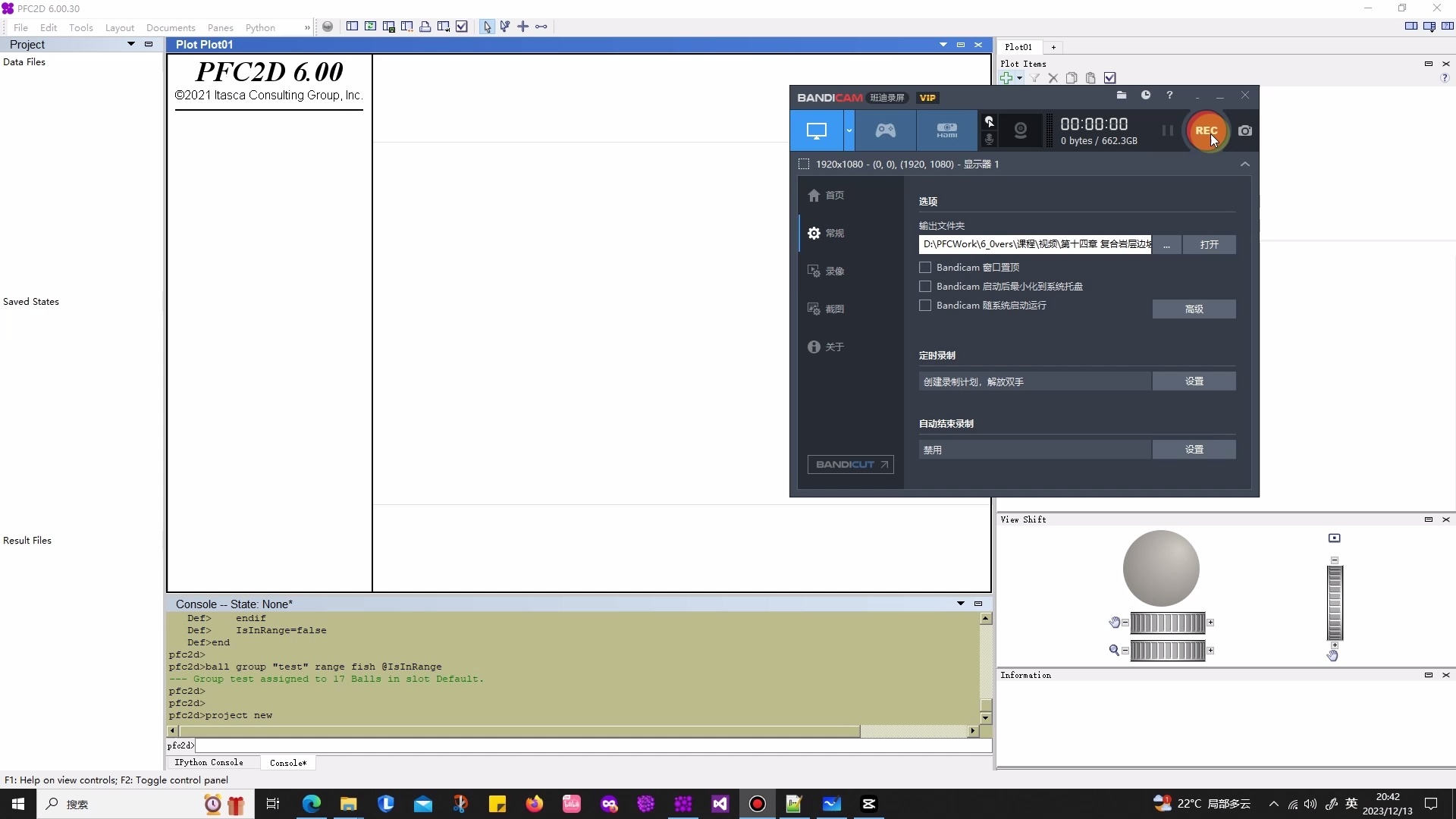Screen dimensions: 1456x819
Task: Select HDMI device recording mode
Action: pos(946,130)
